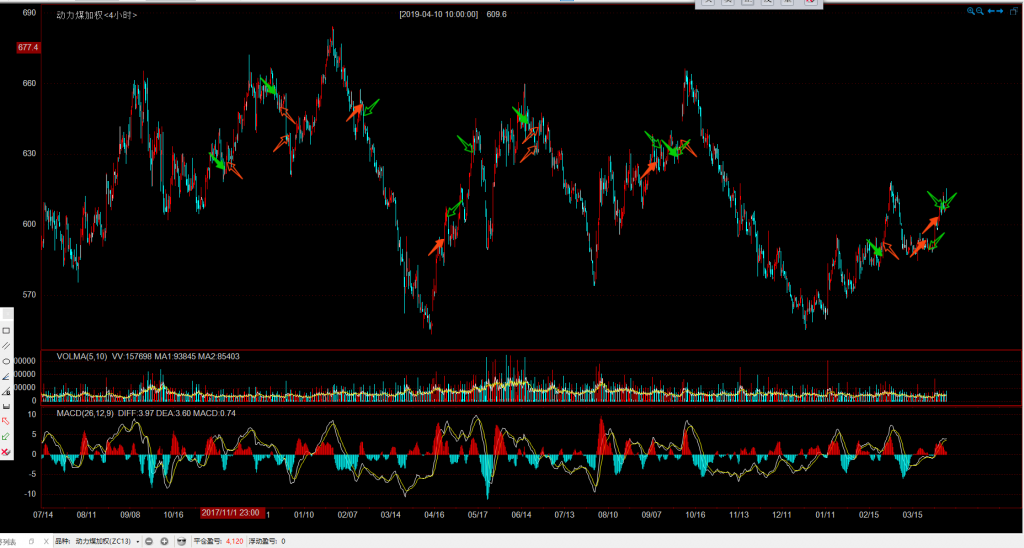Select the parallel lines drawing tool

pos(7,345)
